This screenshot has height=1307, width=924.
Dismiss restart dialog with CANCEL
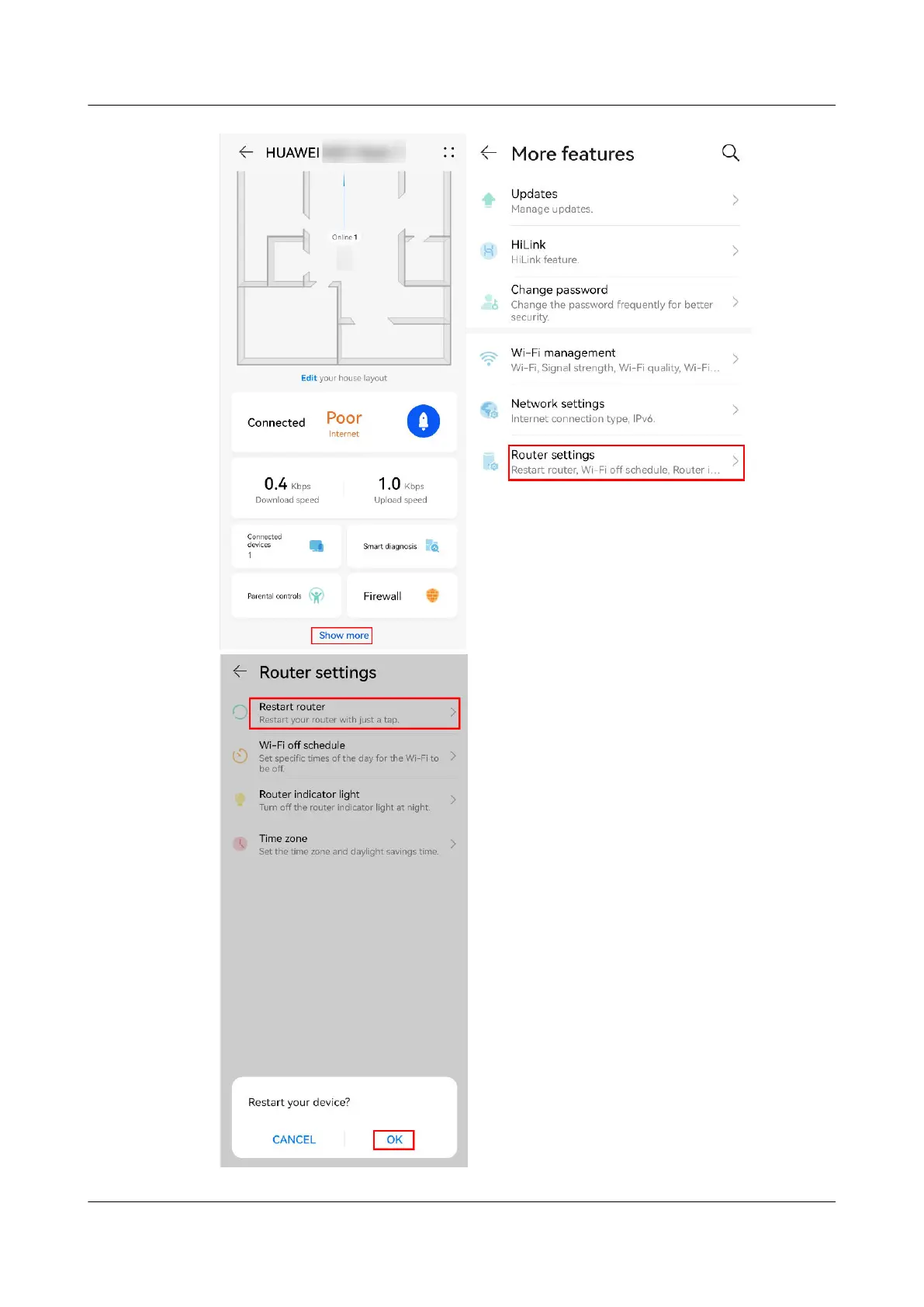pyautogui.click(x=294, y=1139)
